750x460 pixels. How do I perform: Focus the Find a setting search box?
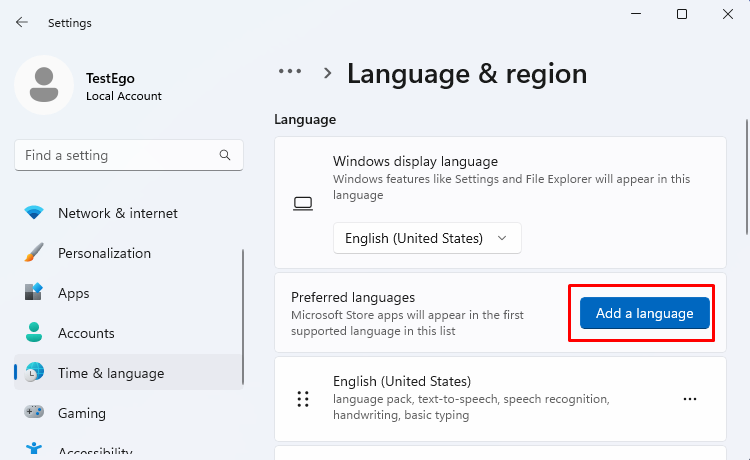pos(129,155)
